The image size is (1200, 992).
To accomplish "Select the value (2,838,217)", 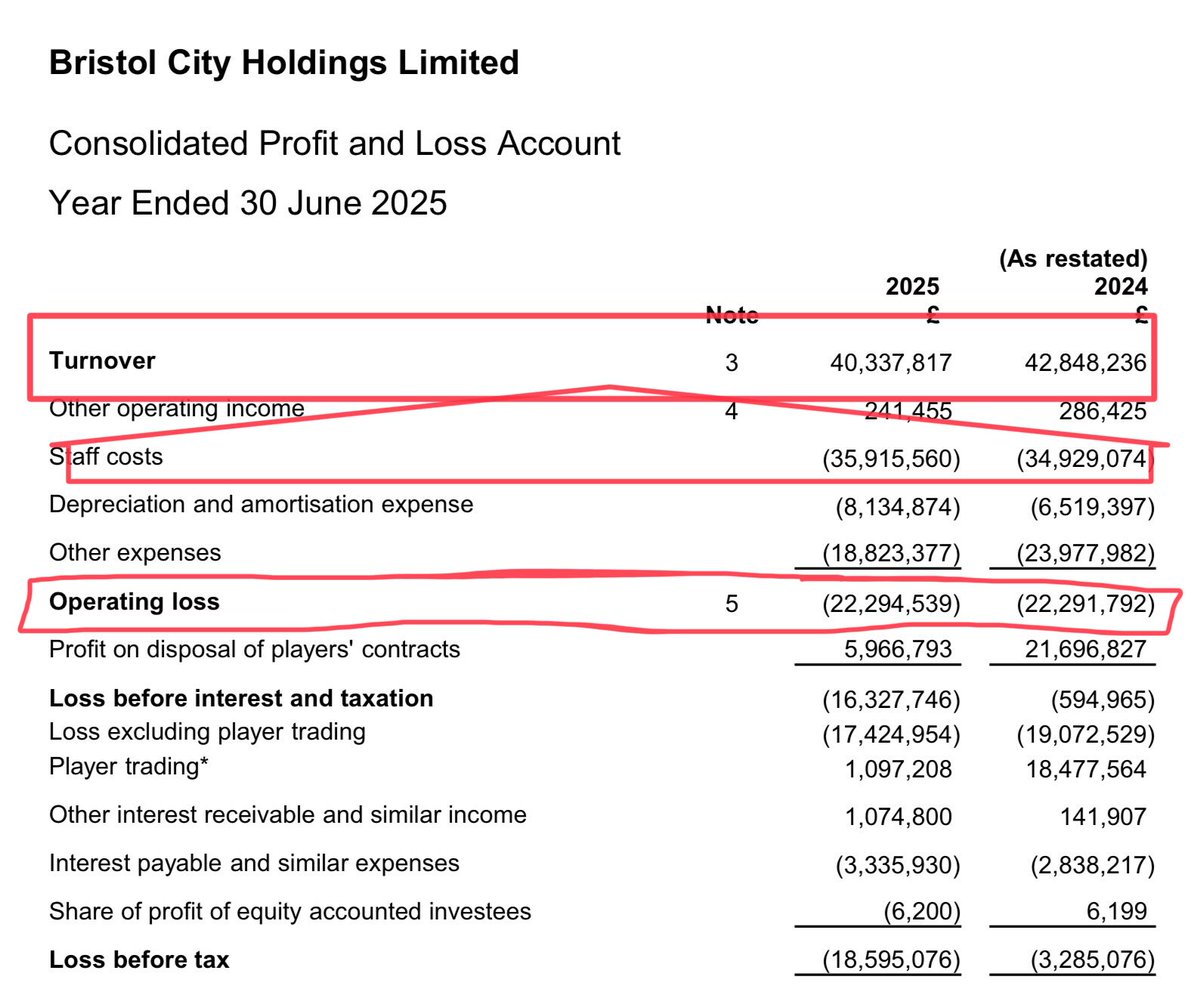I will [1092, 864].
